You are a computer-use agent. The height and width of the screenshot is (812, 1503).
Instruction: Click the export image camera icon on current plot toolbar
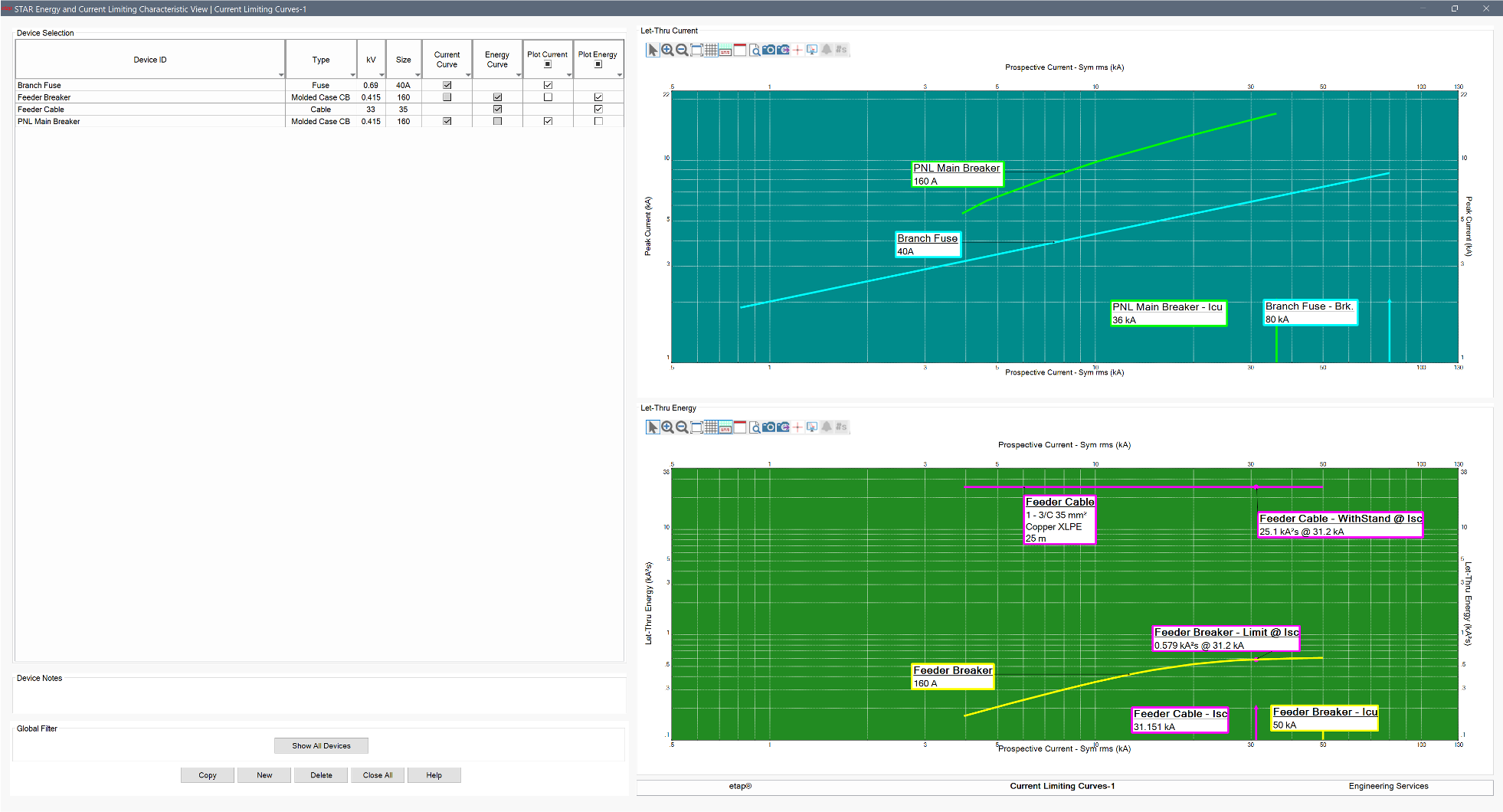pyautogui.click(x=784, y=49)
